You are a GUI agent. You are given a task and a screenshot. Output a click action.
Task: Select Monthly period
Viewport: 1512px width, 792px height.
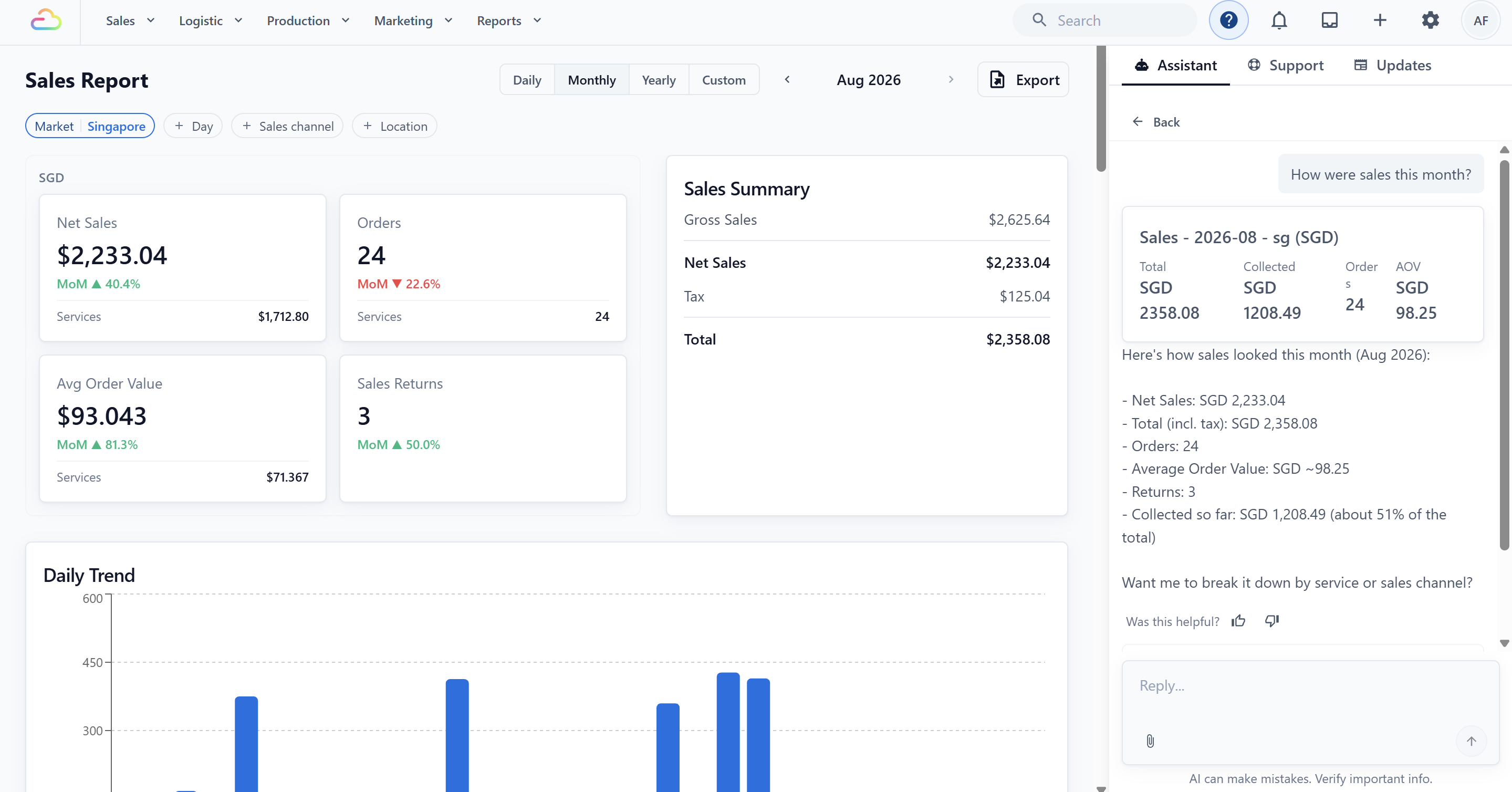pos(592,80)
